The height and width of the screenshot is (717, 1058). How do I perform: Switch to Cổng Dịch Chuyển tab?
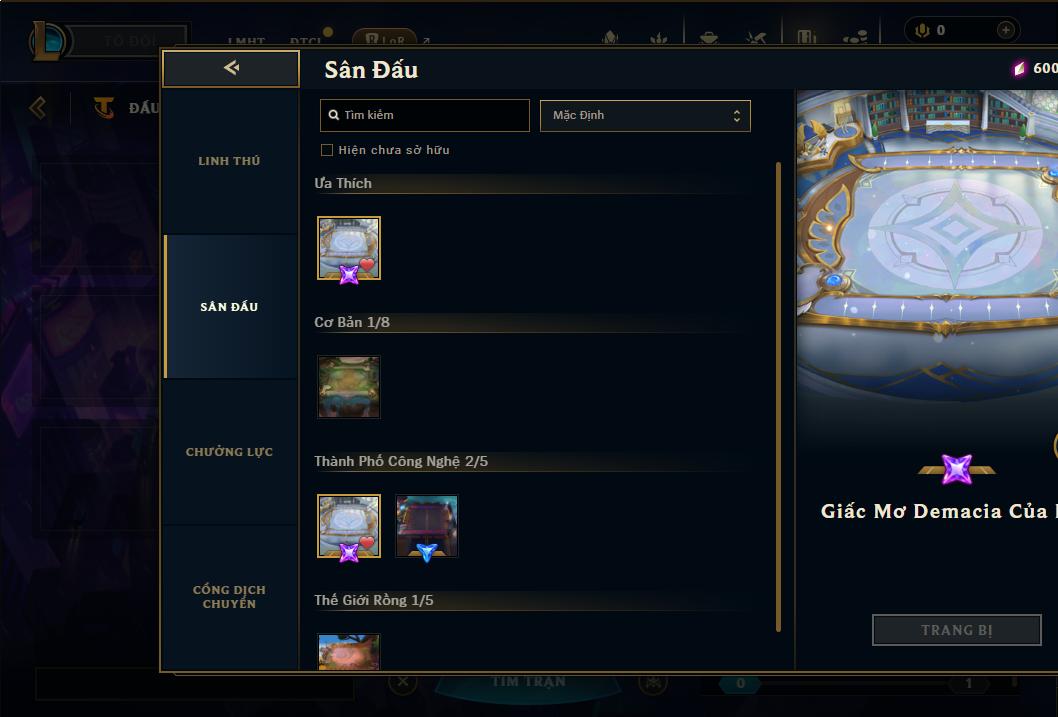tap(229, 597)
